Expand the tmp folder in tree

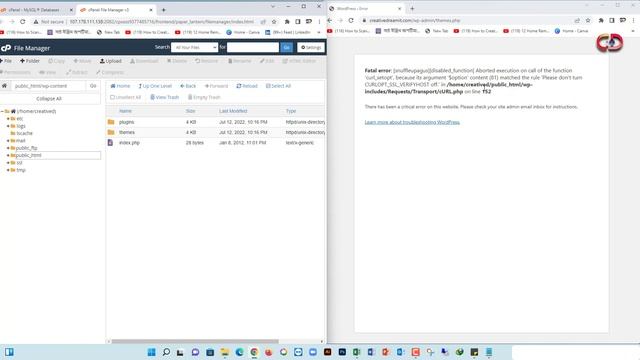[8, 170]
